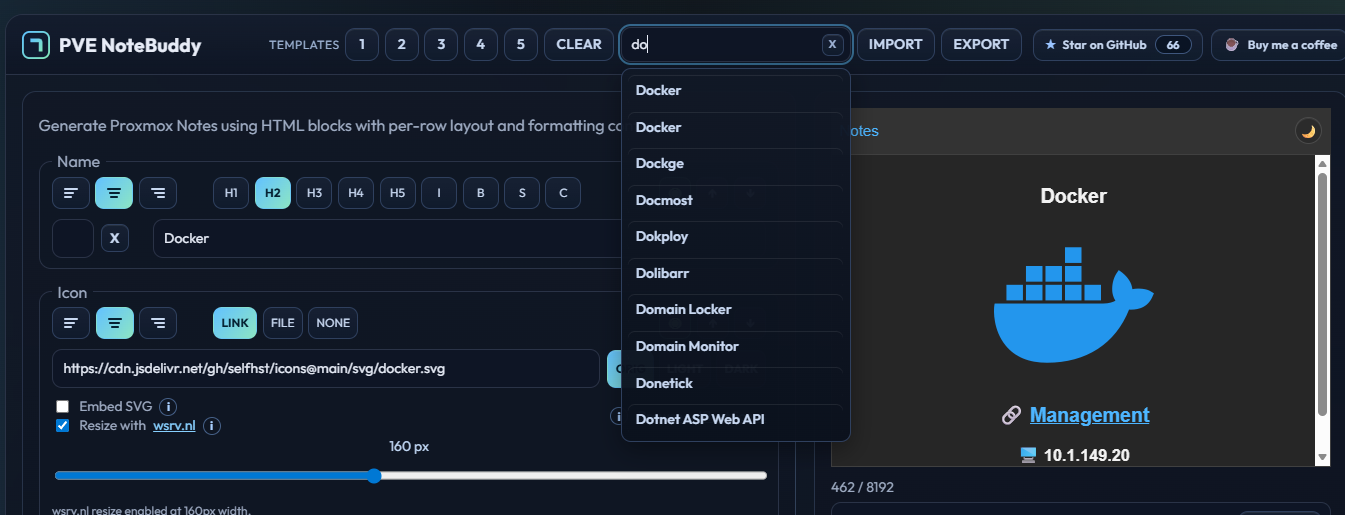Toggle H4 heading for Name
Viewport: 1345px width, 515px height.
tap(356, 192)
